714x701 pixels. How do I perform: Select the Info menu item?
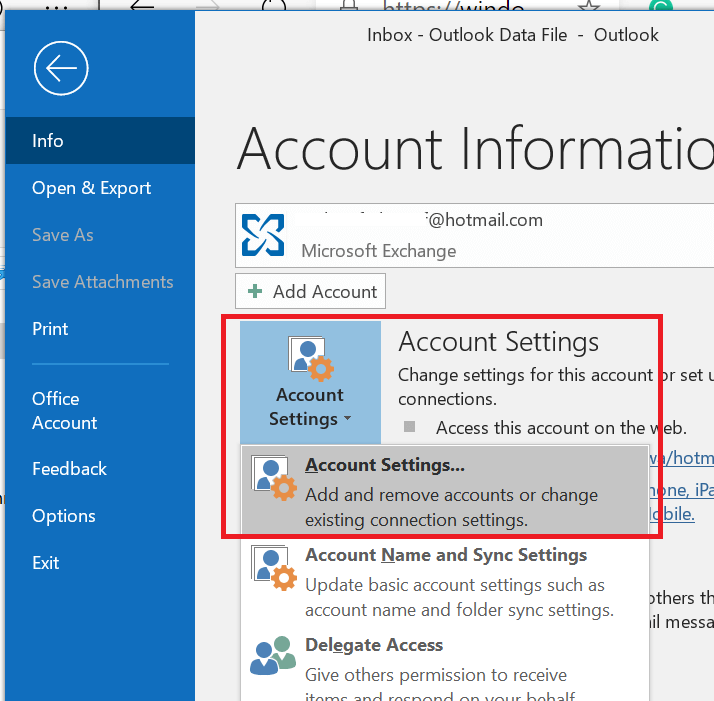100,141
